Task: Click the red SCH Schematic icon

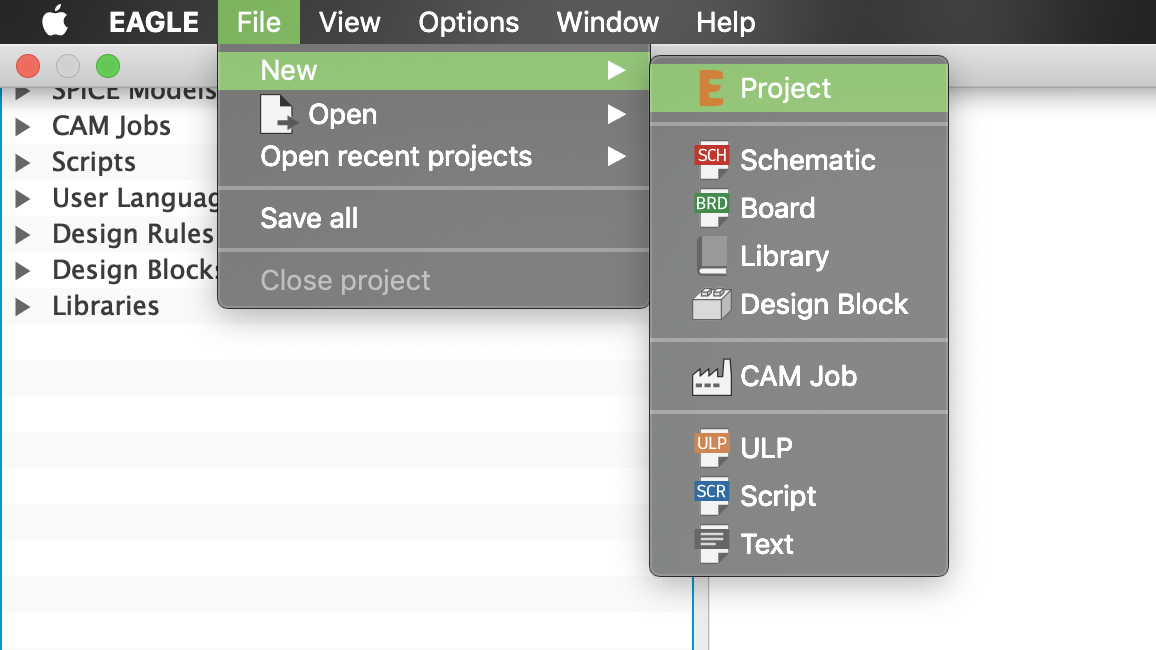Action: 711,160
